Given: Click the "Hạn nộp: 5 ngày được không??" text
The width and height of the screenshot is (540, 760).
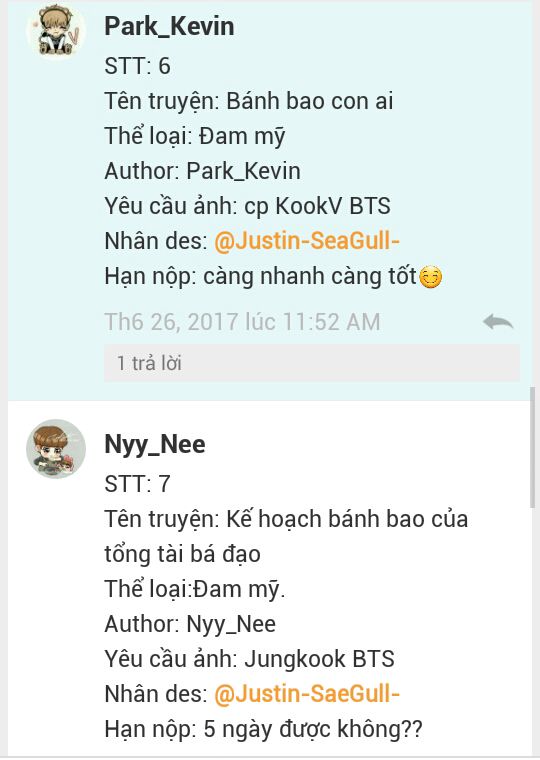Looking at the screenshot, I should tap(263, 728).
